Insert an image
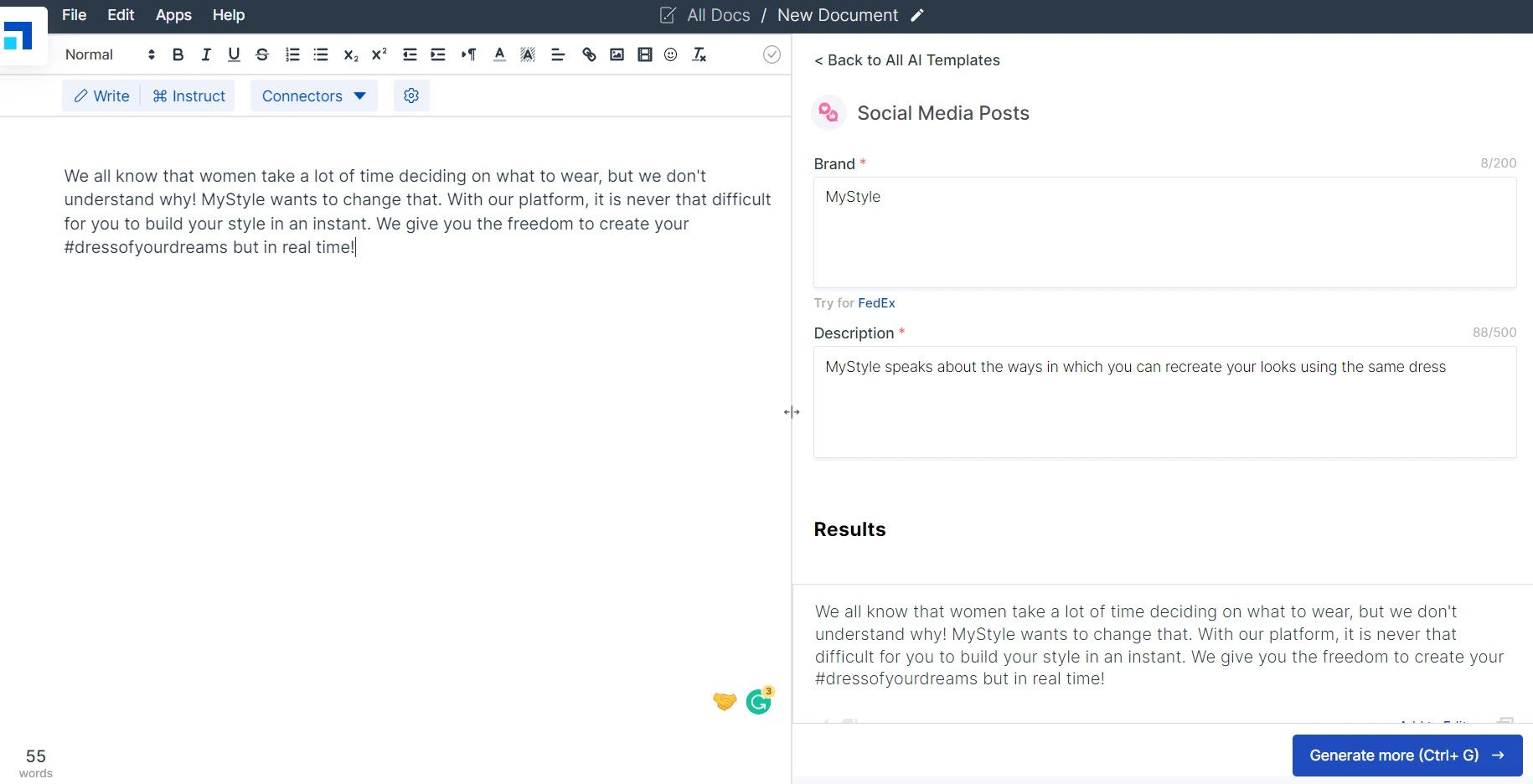Image resolution: width=1533 pixels, height=784 pixels. [617, 54]
